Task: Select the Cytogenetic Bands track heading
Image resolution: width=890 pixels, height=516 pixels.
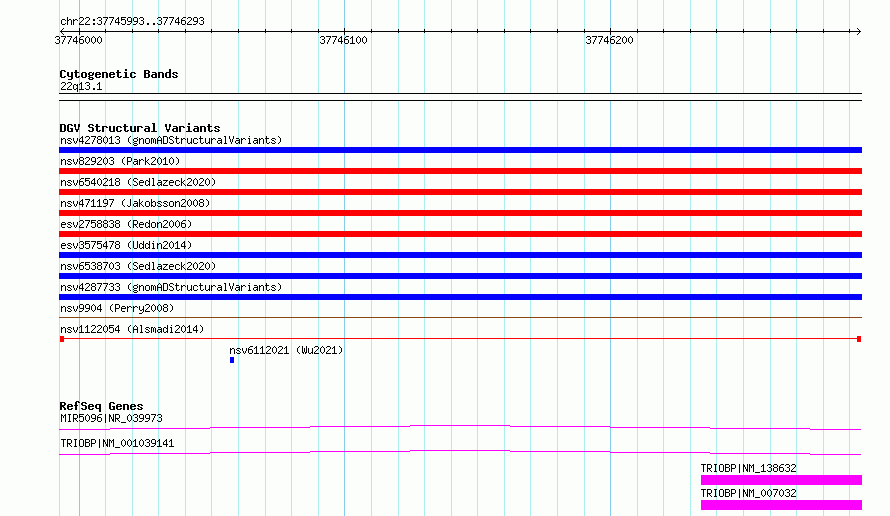Action: pyautogui.click(x=119, y=74)
